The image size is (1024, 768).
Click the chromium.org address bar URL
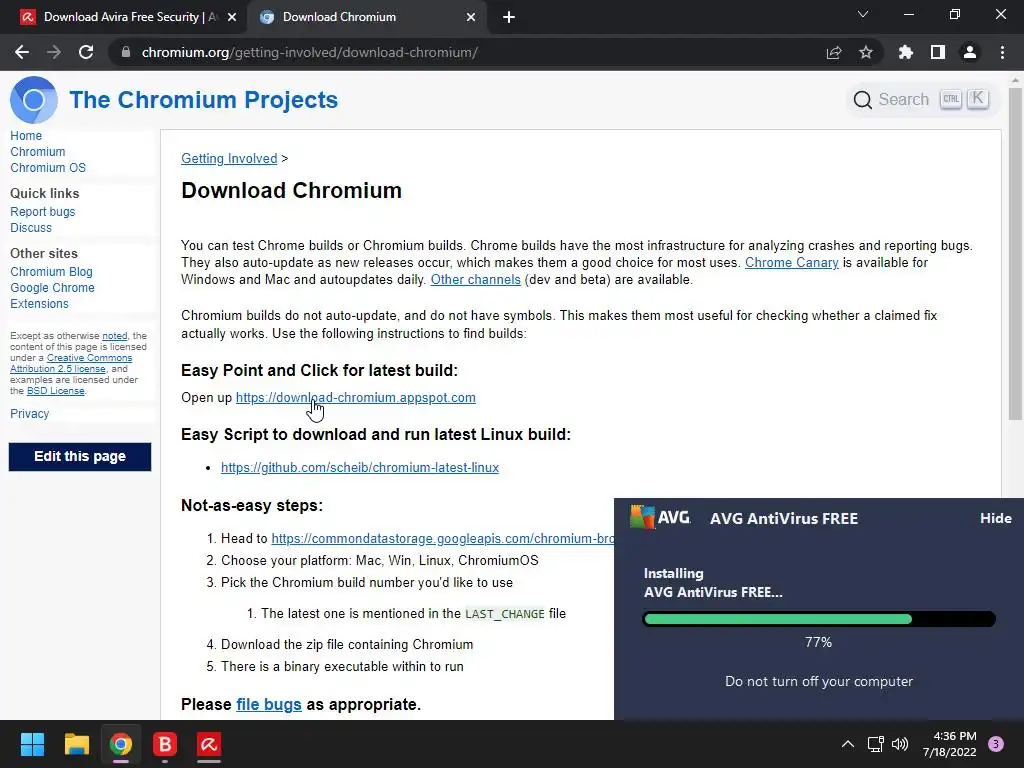[x=310, y=52]
